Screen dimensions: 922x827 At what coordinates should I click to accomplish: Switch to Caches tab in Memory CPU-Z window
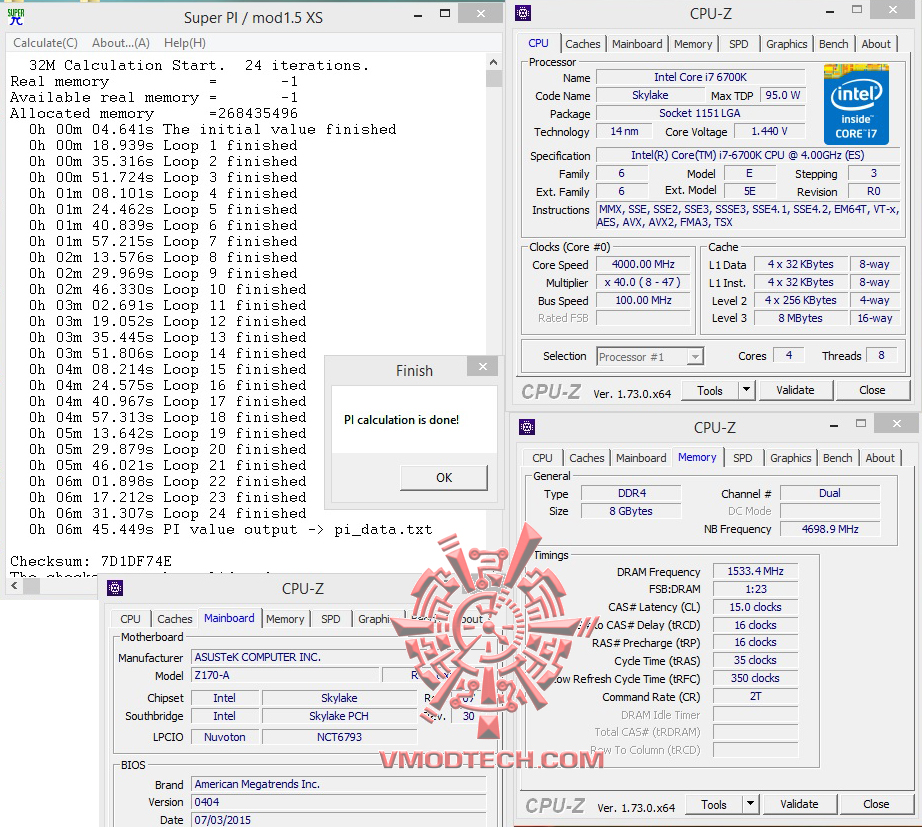[586, 458]
